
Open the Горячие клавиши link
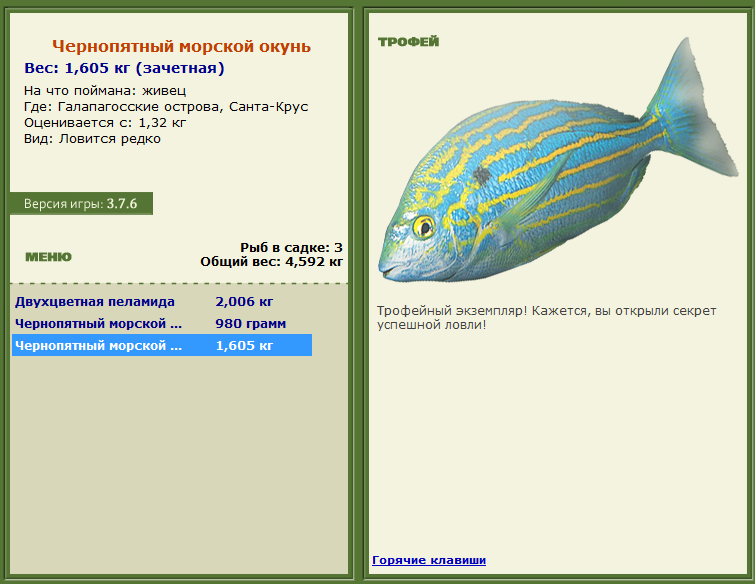[428, 560]
